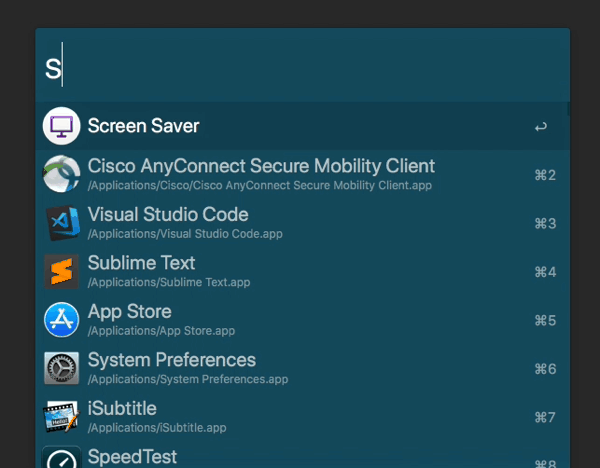The image size is (600, 468).
Task: Click the path /Applications/iSubtitle.app
Action: coord(157,428)
